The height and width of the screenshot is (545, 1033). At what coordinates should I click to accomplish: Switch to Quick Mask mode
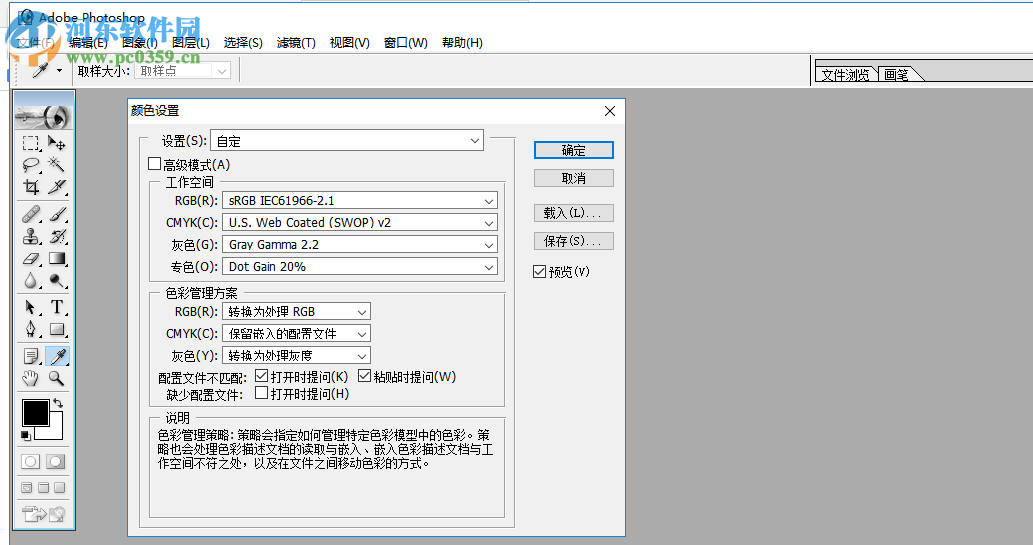tap(55, 461)
